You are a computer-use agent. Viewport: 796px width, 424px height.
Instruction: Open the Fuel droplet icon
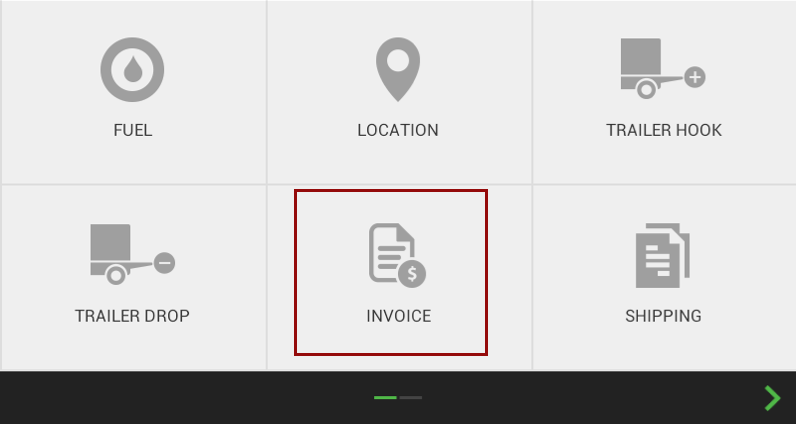tap(132, 70)
